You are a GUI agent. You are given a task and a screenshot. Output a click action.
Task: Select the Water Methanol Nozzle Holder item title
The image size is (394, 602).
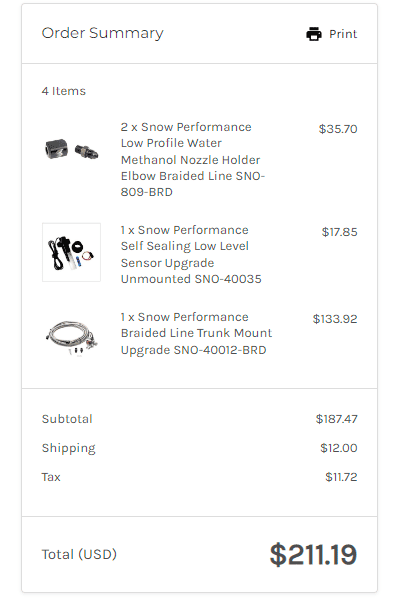(x=193, y=159)
